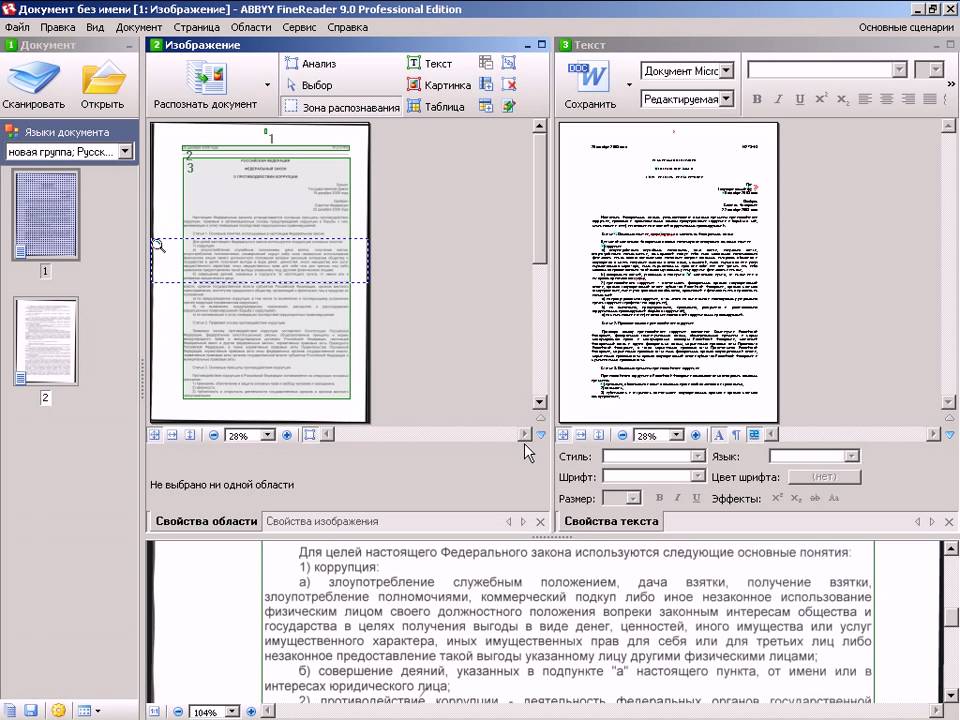Open the Правка menu
Screen dimensions: 960x720
point(58,27)
